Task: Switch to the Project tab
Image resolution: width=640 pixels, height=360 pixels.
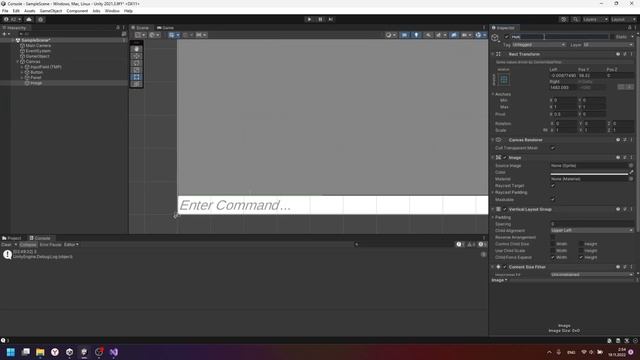Action: (x=12, y=238)
